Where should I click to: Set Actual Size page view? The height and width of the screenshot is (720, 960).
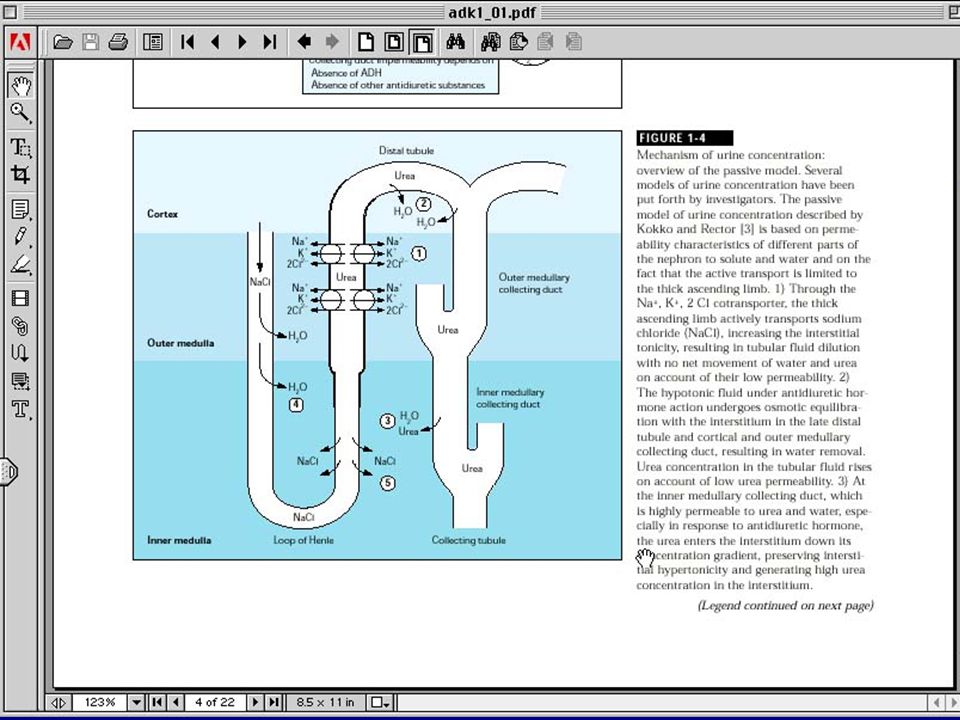point(366,42)
